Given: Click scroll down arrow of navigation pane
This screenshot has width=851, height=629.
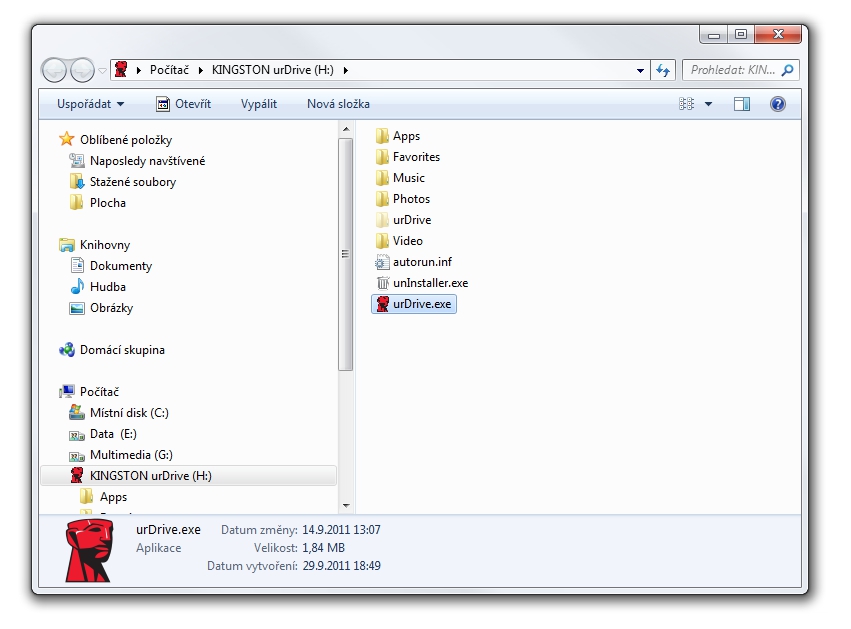Looking at the screenshot, I should (x=346, y=505).
